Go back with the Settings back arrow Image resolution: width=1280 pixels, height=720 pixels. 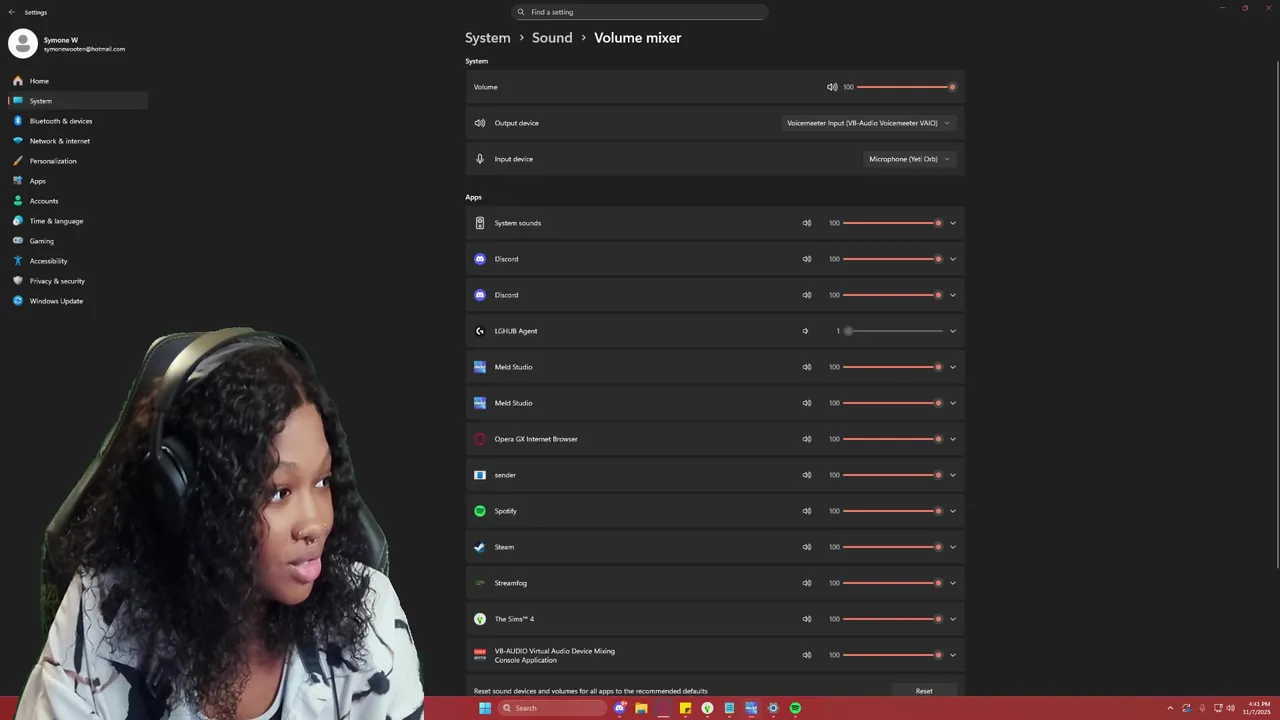[12, 12]
